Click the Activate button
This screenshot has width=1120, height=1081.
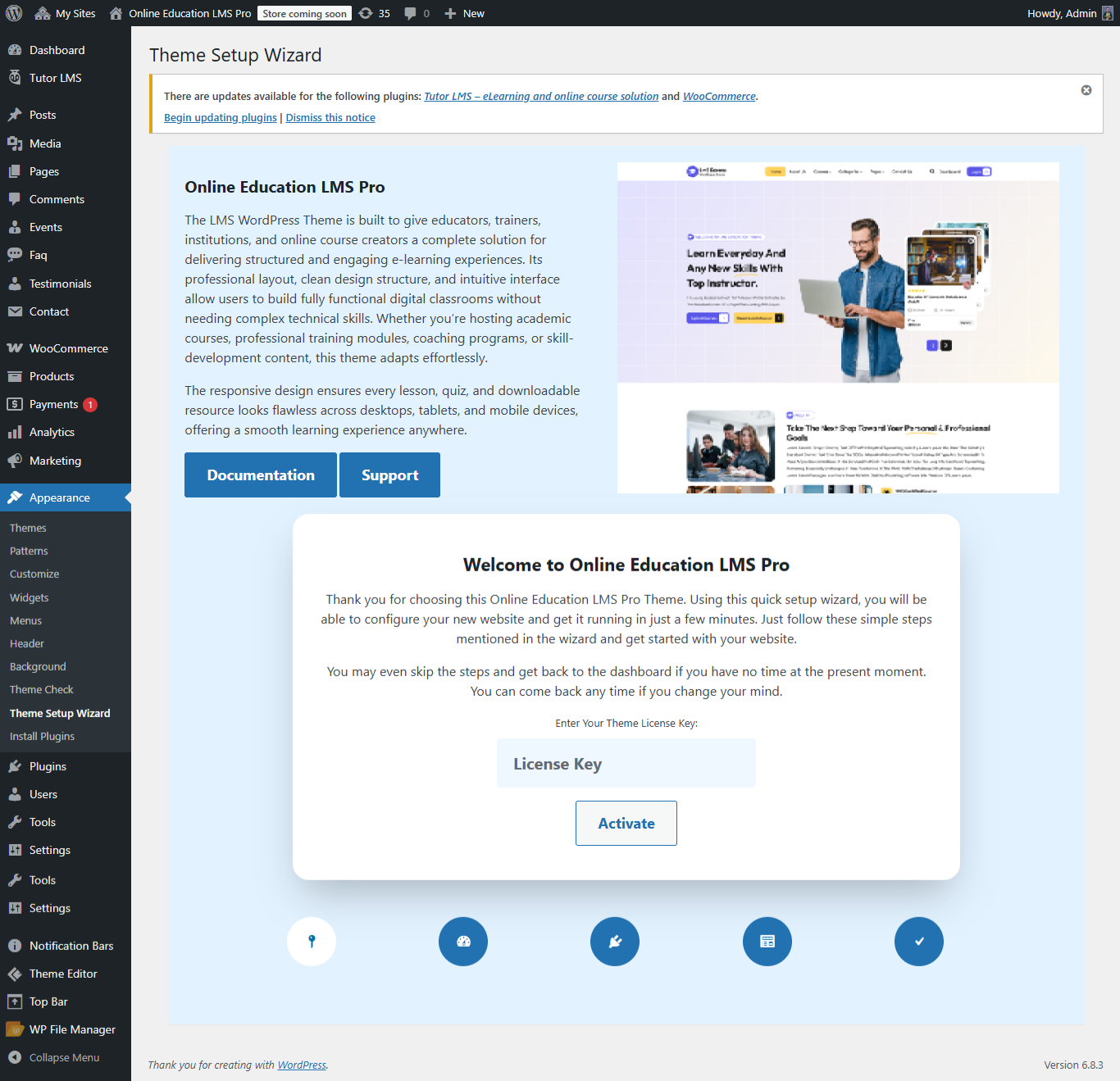(626, 823)
